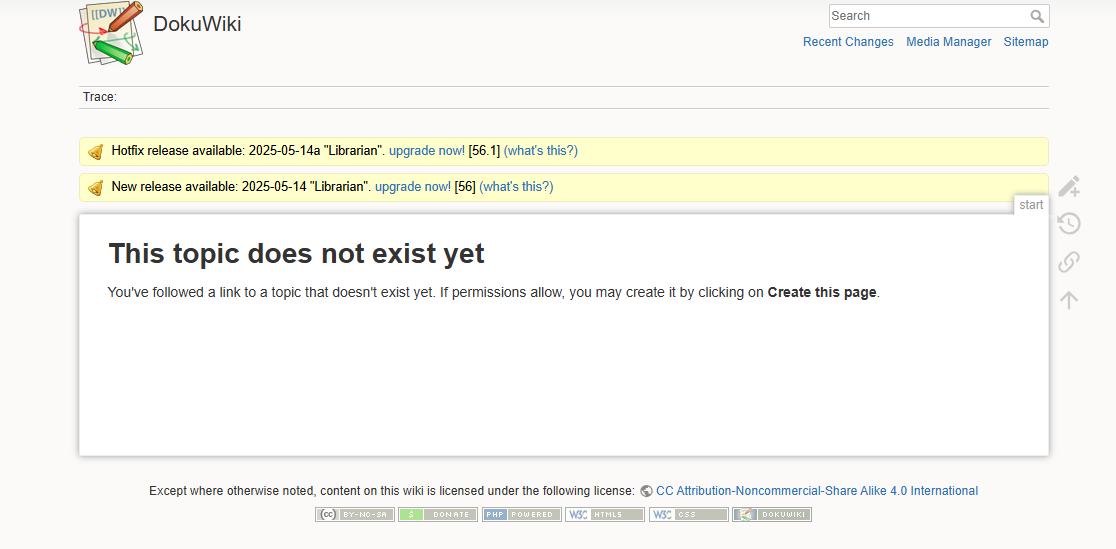The image size is (1116, 549).
Task: Click the Hotfix release upgrade now link
Action: click(427, 151)
